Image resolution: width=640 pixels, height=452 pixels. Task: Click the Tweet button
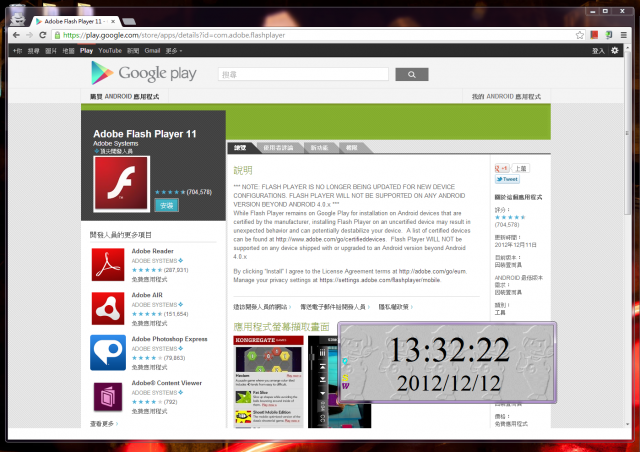pos(507,179)
